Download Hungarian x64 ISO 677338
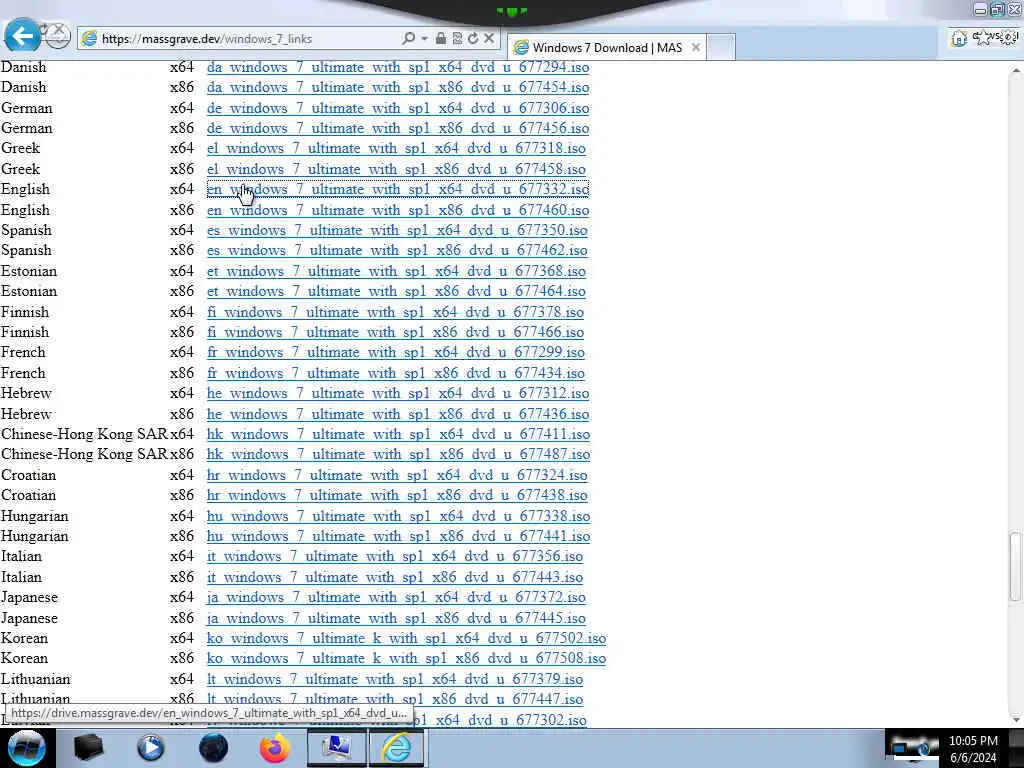1024x768 pixels. (398, 517)
